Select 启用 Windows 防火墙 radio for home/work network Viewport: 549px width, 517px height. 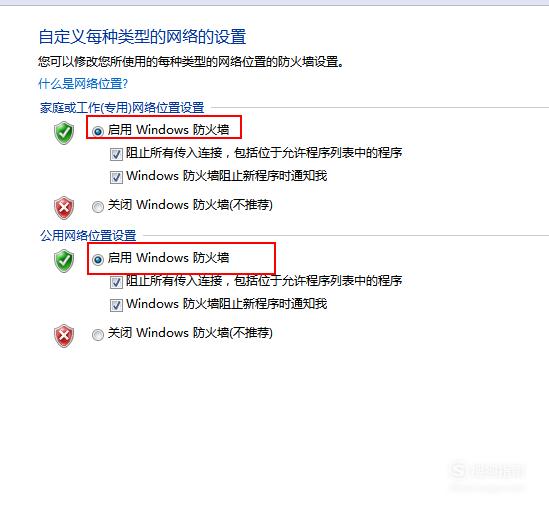[98, 131]
